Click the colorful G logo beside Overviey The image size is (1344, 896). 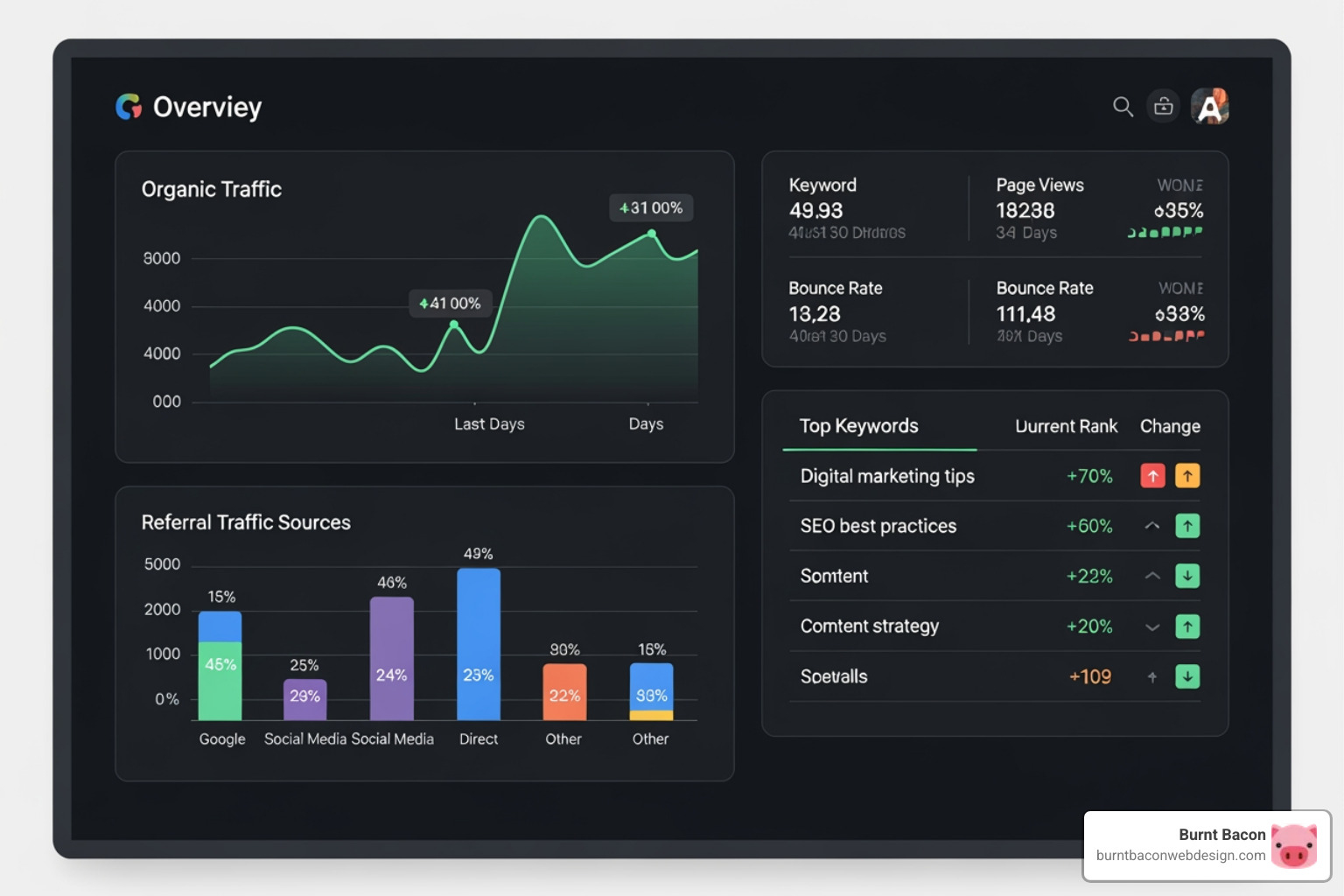pyautogui.click(x=129, y=107)
